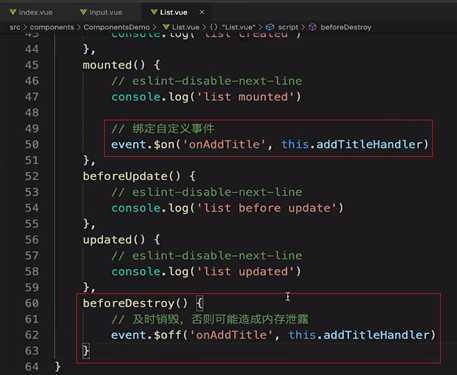Click the eslint-disable-next-line comment on line 46

207,81
